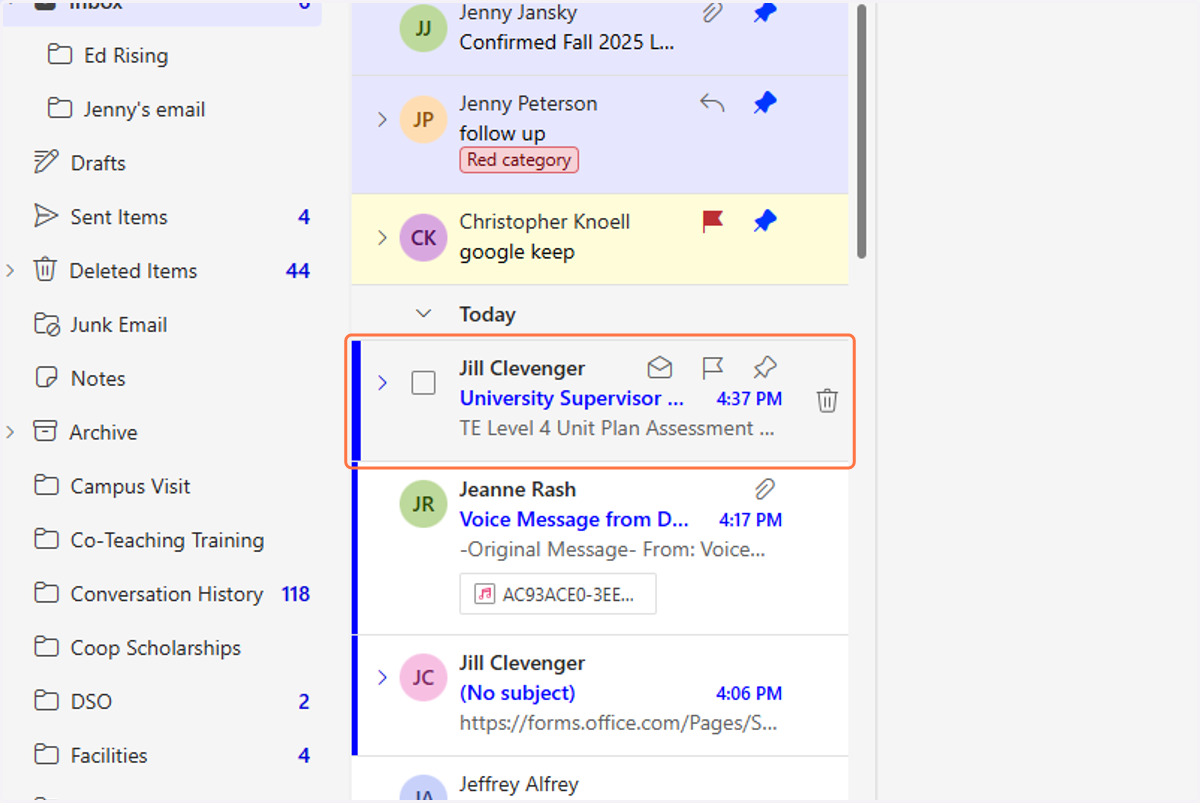Click the DSO folder icon

(x=46, y=701)
